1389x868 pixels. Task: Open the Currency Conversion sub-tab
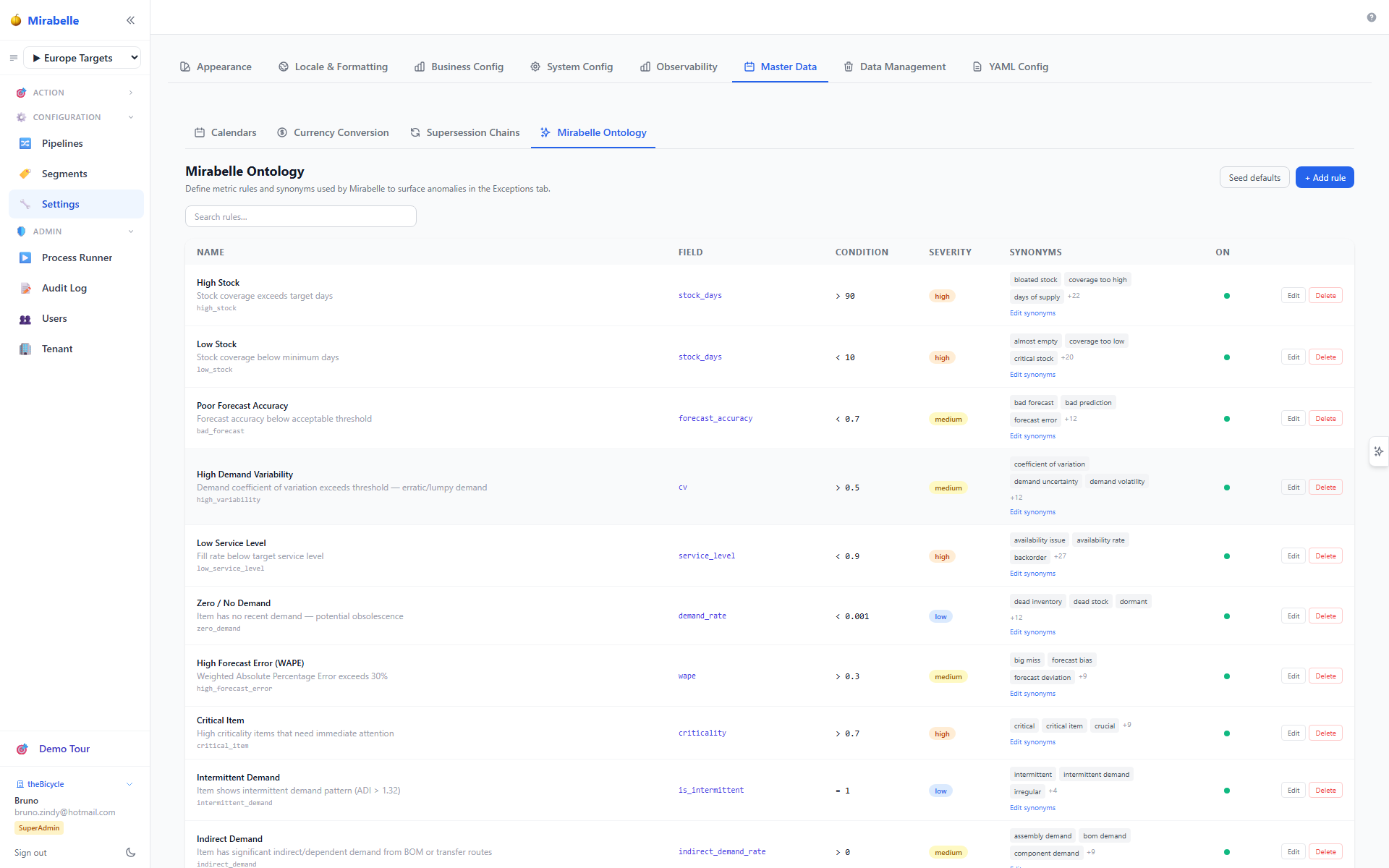tap(333, 132)
